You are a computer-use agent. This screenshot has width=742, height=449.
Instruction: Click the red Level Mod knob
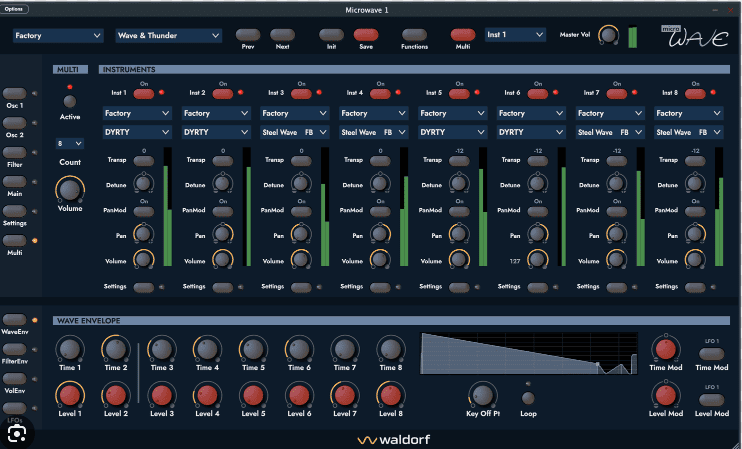[666, 395]
